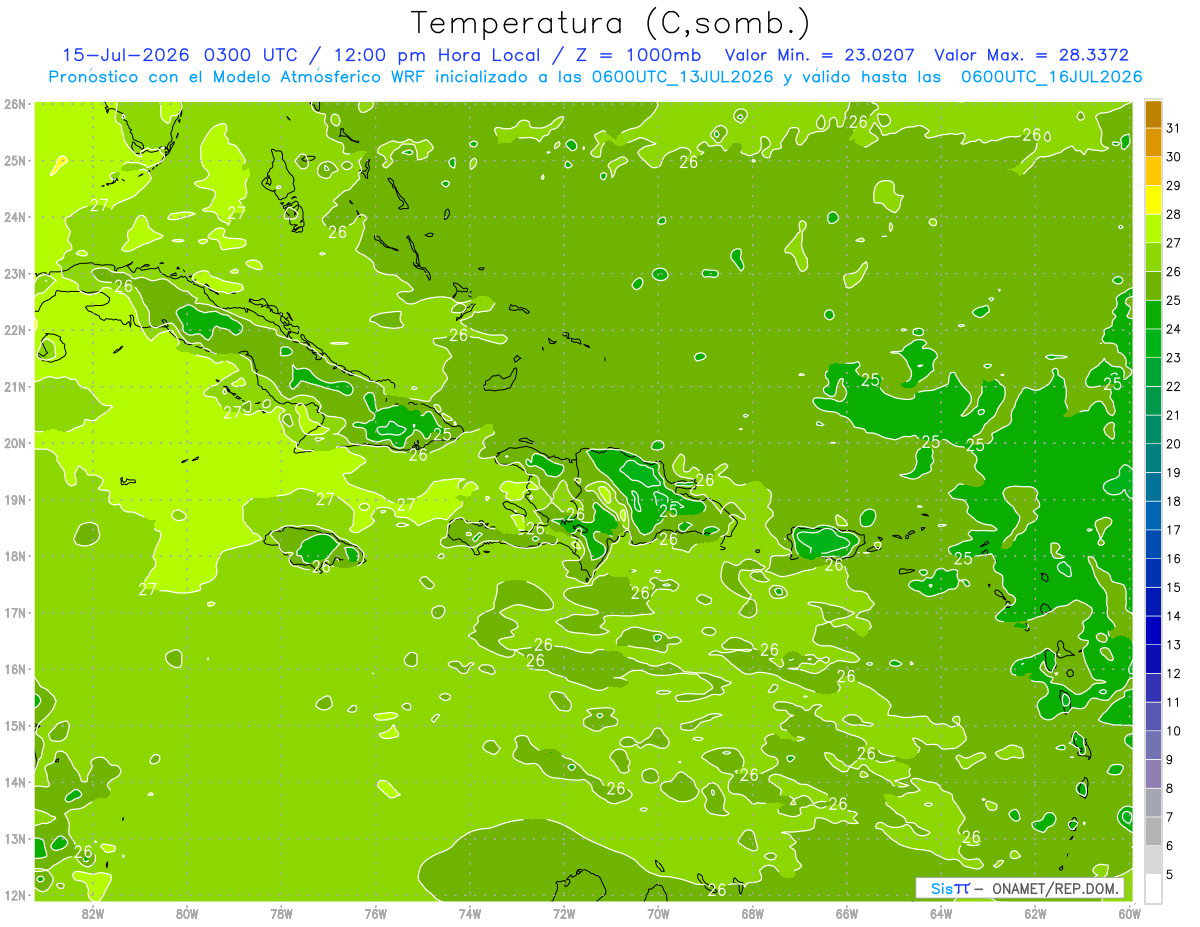Click the longitude label '64W'

(x=941, y=913)
